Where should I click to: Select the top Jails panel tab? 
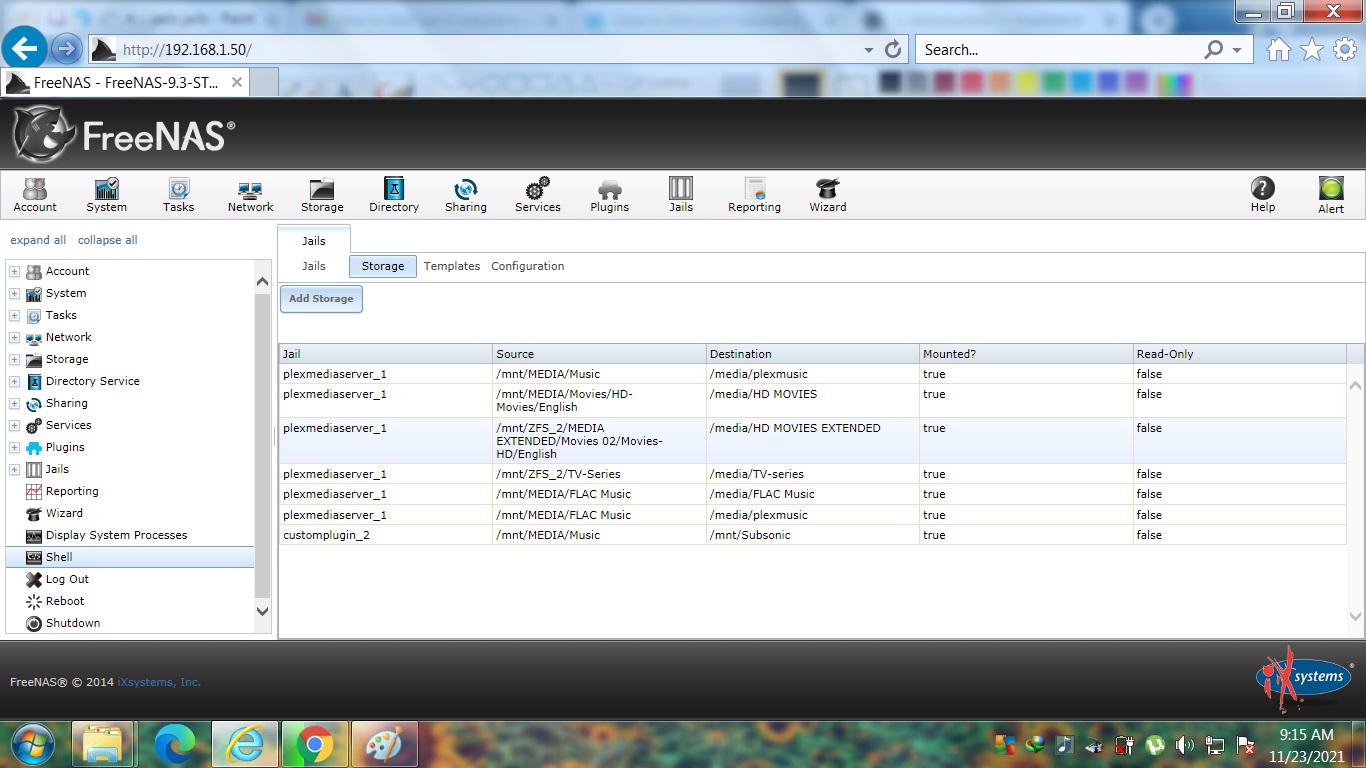(x=314, y=240)
